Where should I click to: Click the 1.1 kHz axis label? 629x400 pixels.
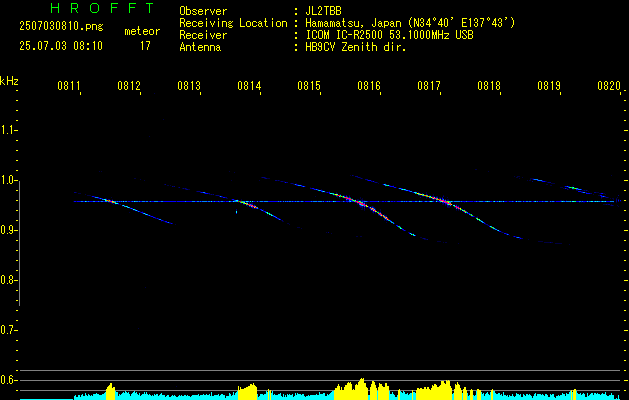8,130
